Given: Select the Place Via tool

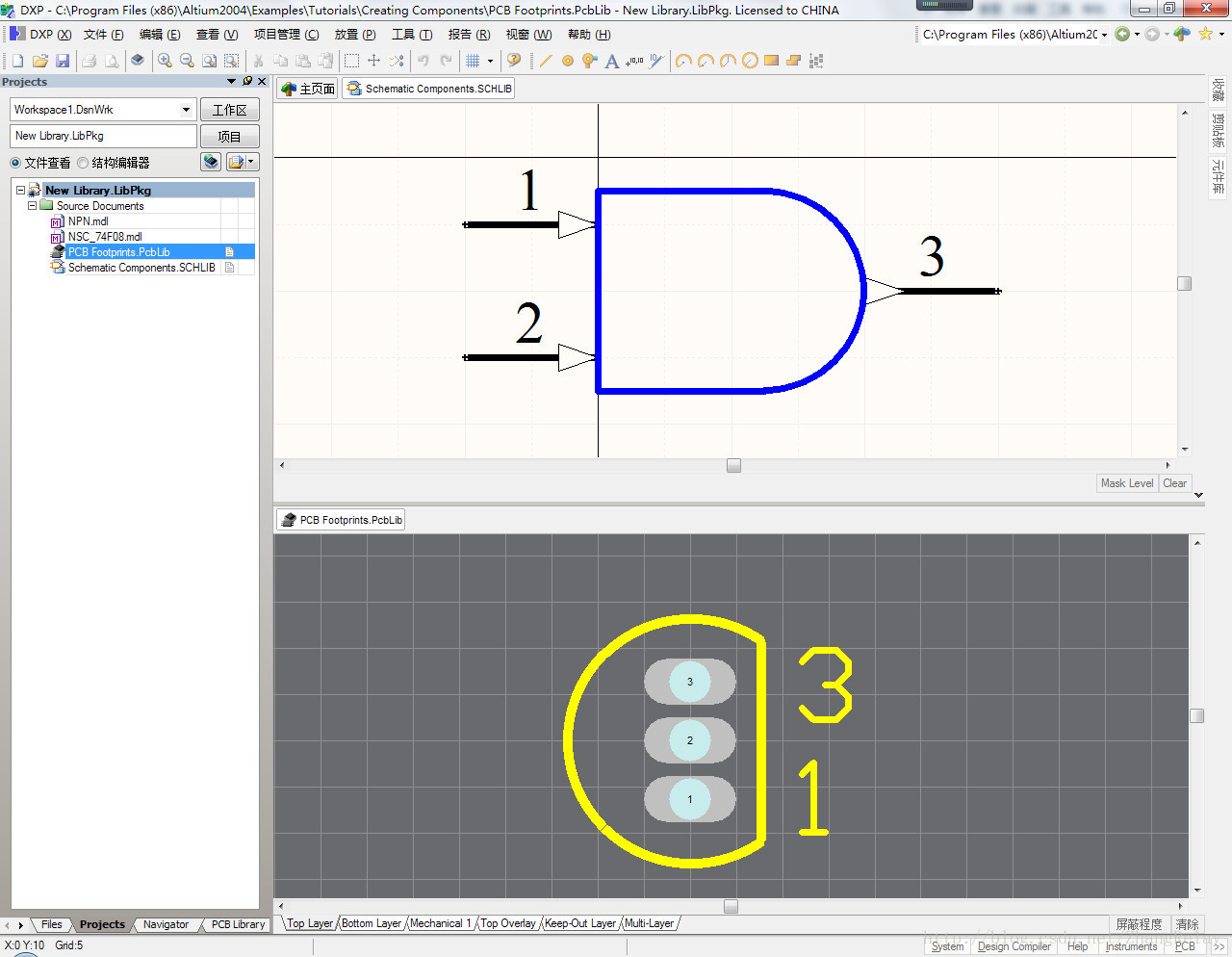Looking at the screenshot, I should [x=589, y=61].
